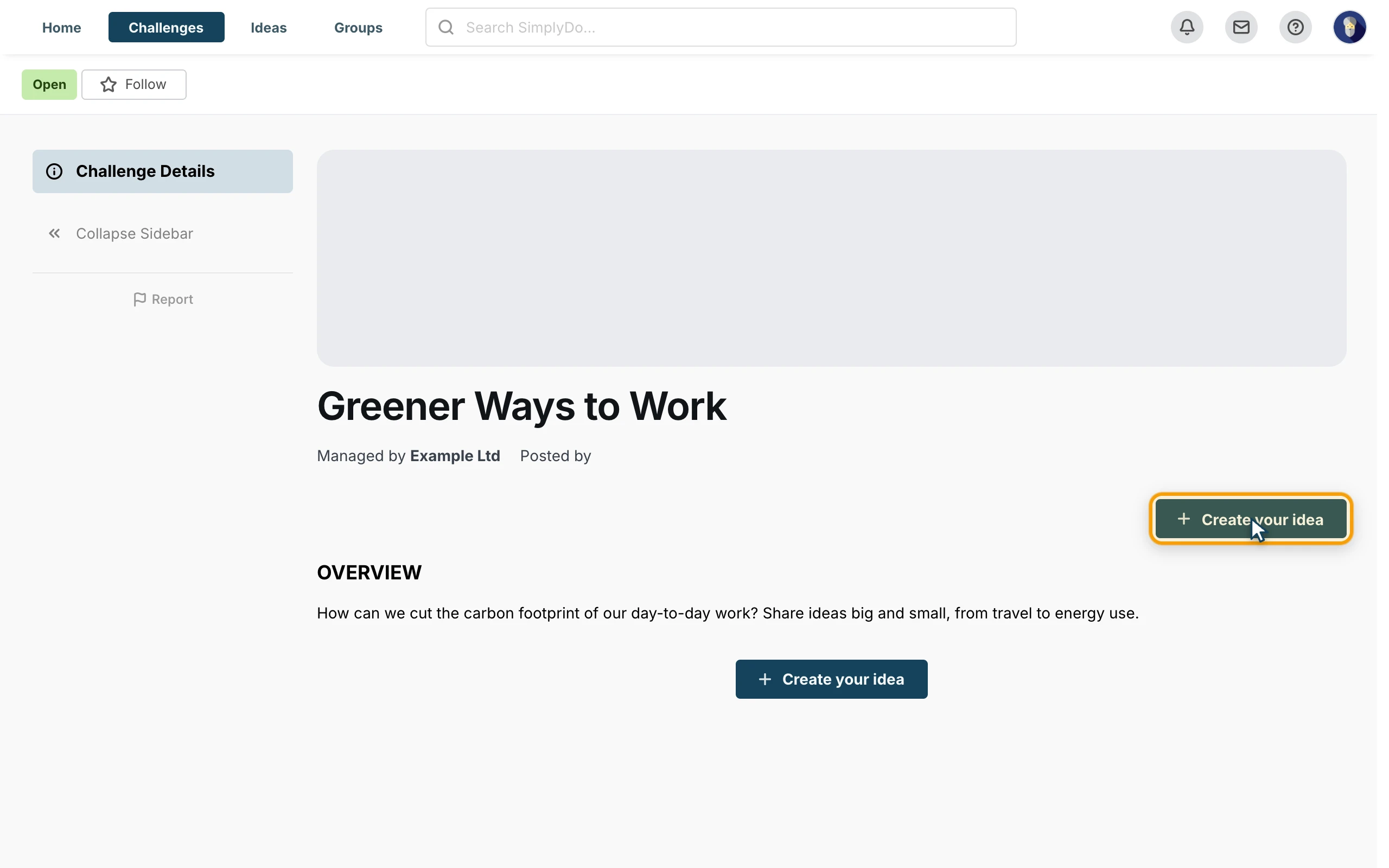Switch to the Ideas tab
The width and height of the screenshot is (1389, 868).
[269, 28]
